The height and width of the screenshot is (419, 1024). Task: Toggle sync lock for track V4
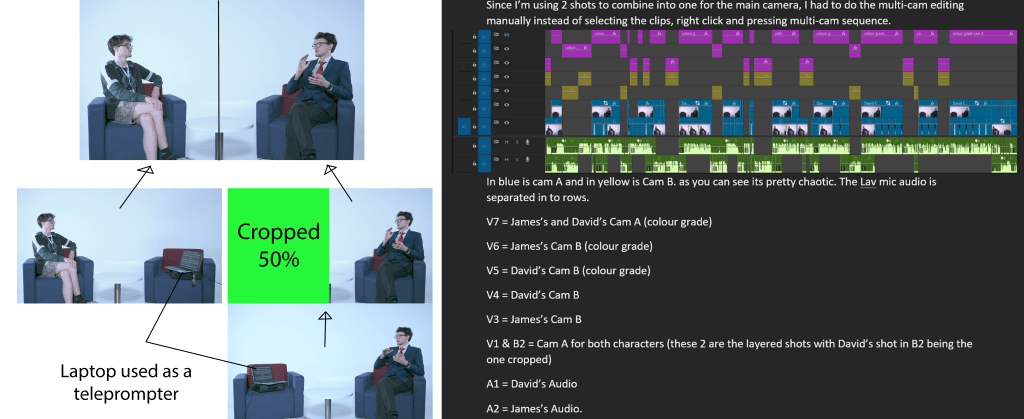point(496,76)
